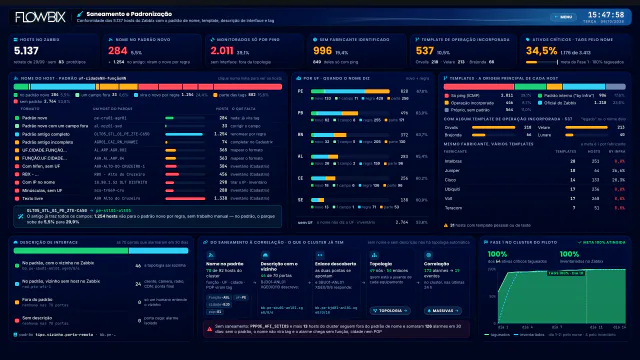Click the Oficial do Zabbix legend swatch
This screenshot has width=640, height=360.
(540, 103)
